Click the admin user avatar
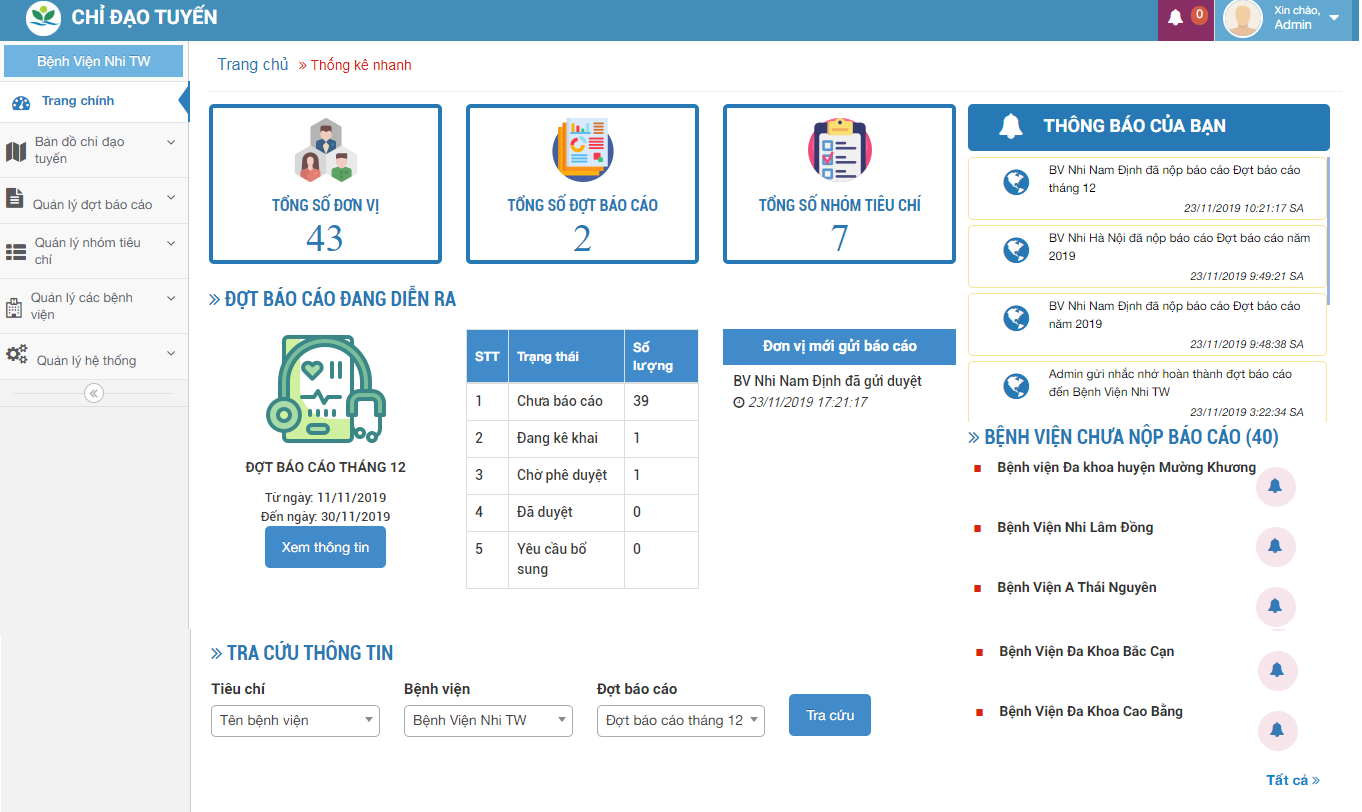Screen dimensions: 1362x812 coord(1242,19)
